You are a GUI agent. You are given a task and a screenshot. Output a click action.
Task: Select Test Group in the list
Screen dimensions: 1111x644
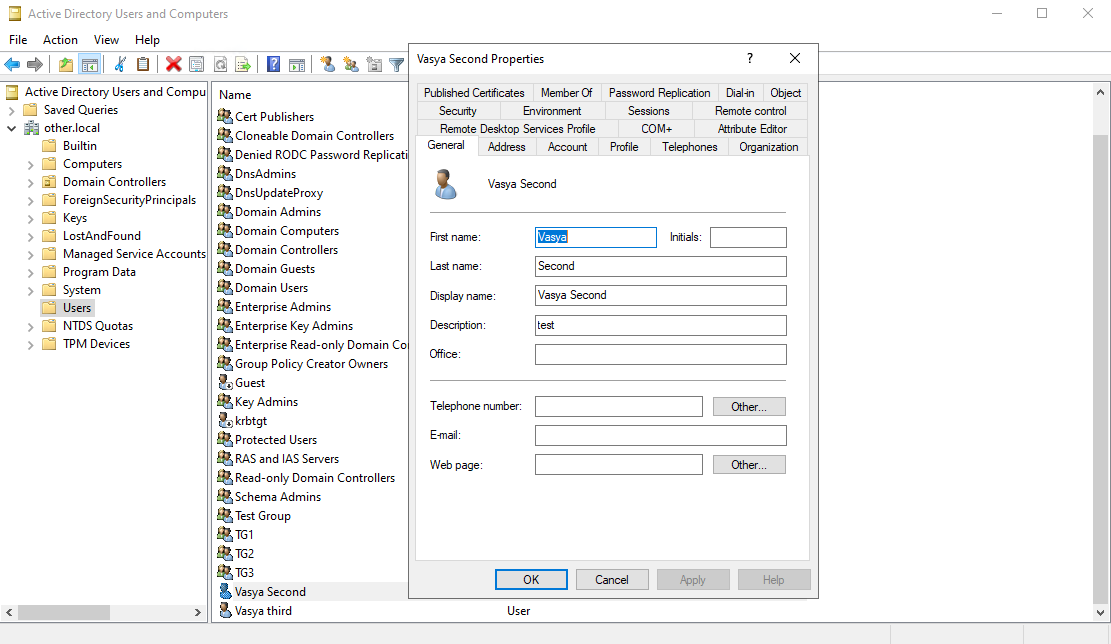tap(262, 516)
